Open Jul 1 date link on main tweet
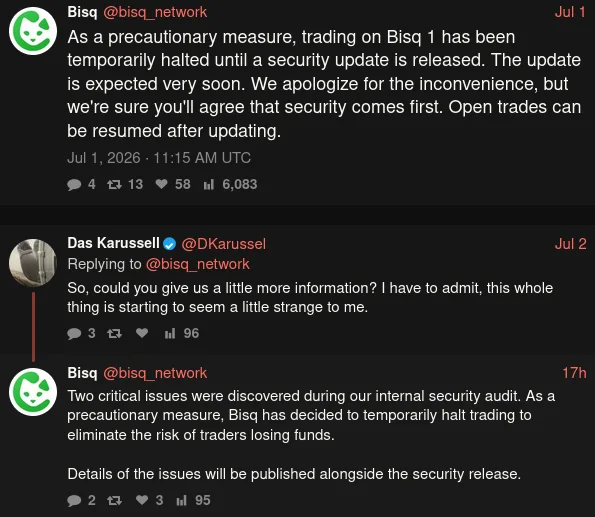This screenshot has width=595, height=517. 570,12
